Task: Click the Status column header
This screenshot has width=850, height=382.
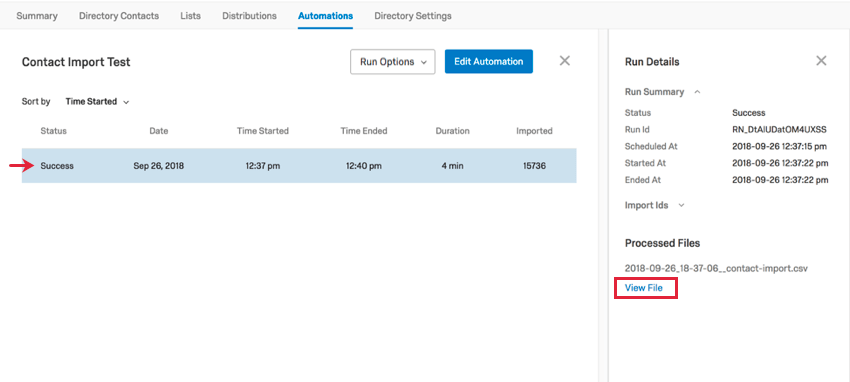Action: click(x=53, y=131)
